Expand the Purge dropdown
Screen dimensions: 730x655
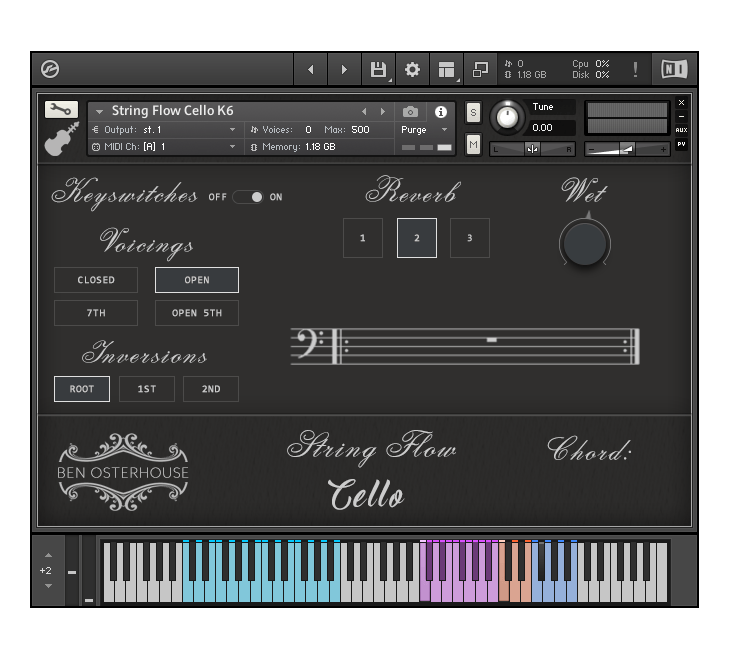(x=425, y=130)
